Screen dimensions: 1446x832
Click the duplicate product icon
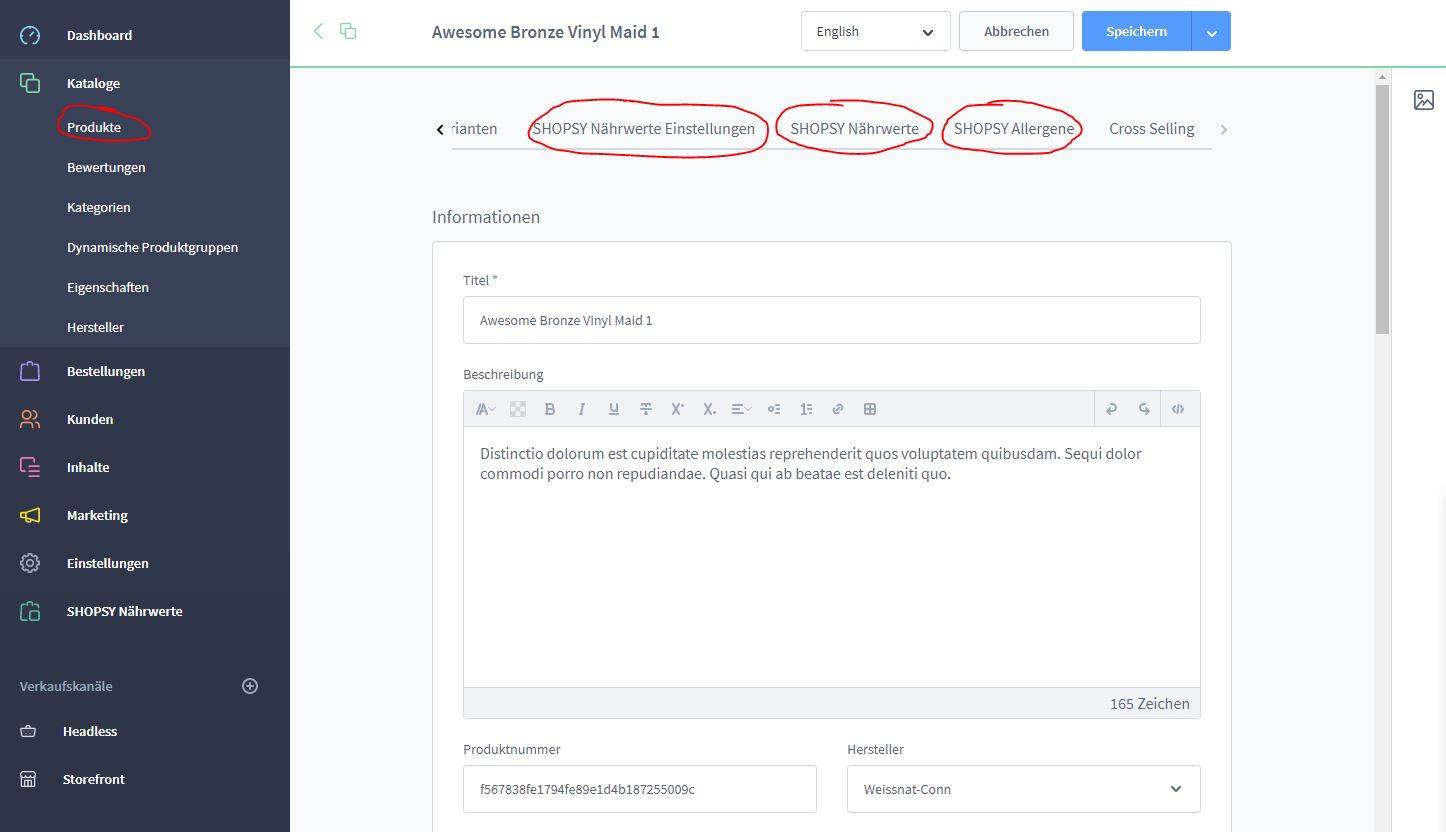pos(348,31)
